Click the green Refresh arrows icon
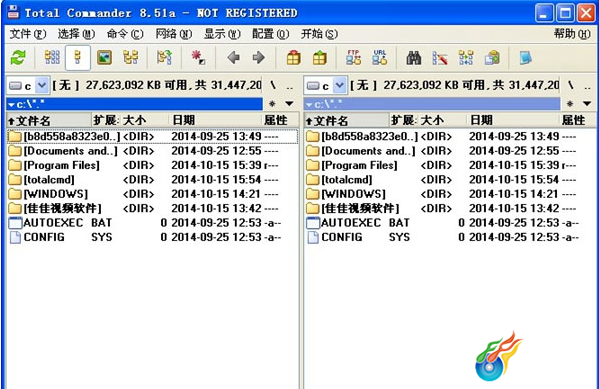 (18, 58)
